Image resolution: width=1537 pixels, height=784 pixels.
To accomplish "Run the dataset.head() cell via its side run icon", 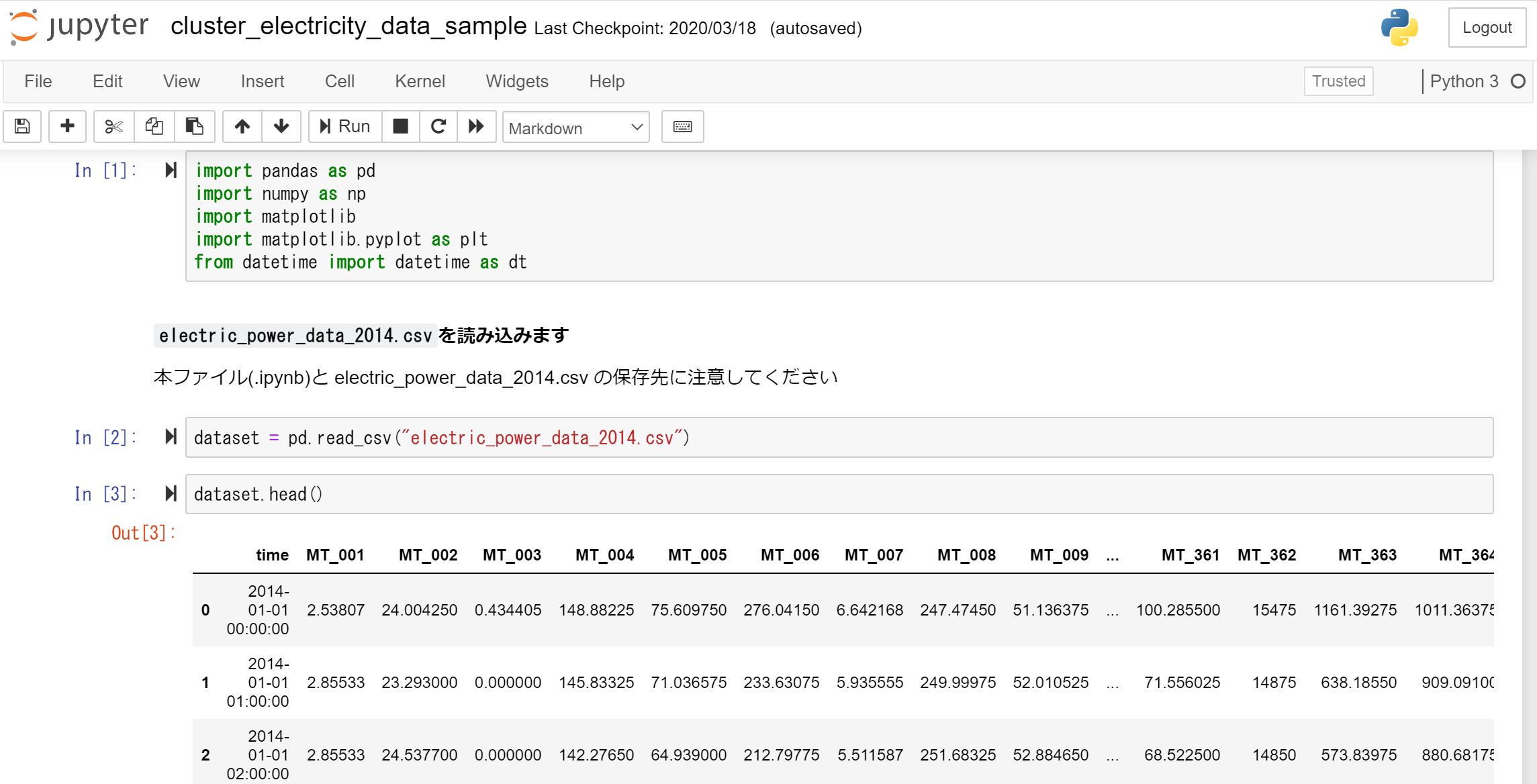I will click(x=171, y=494).
